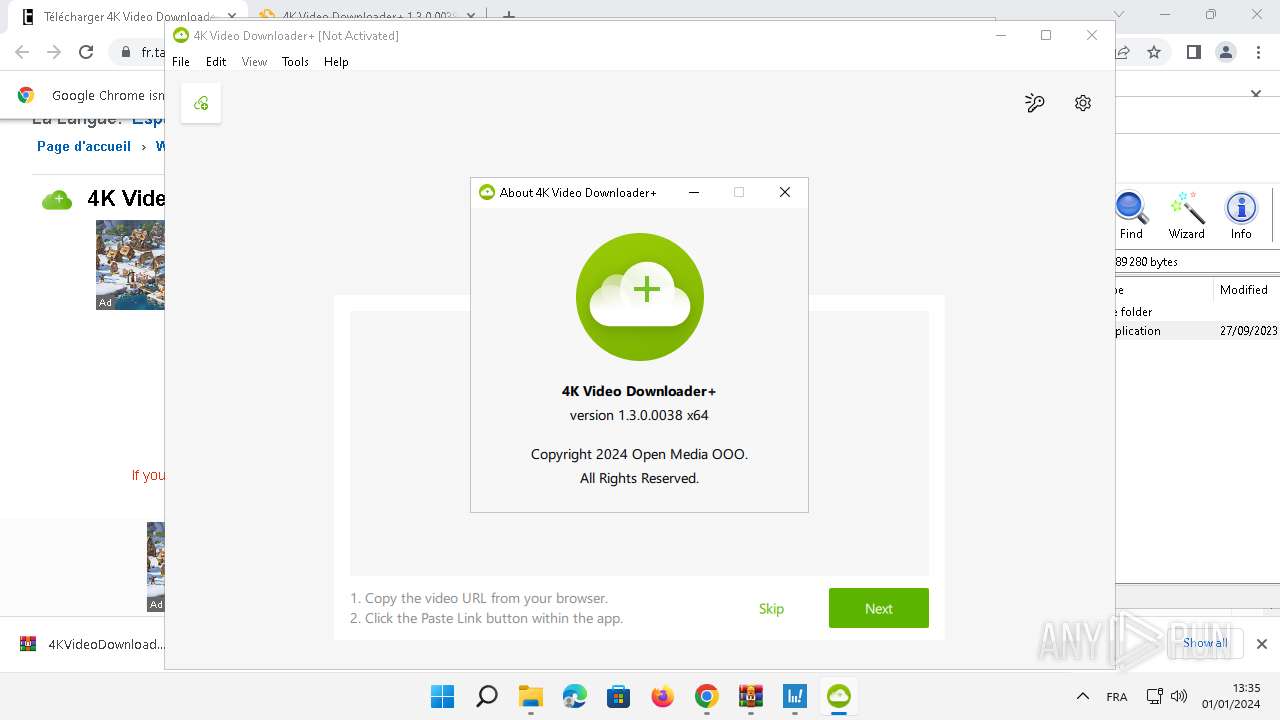This screenshot has width=1280, height=720.
Task: Click the Info icon in the archive window
Action: click(x=1241, y=216)
